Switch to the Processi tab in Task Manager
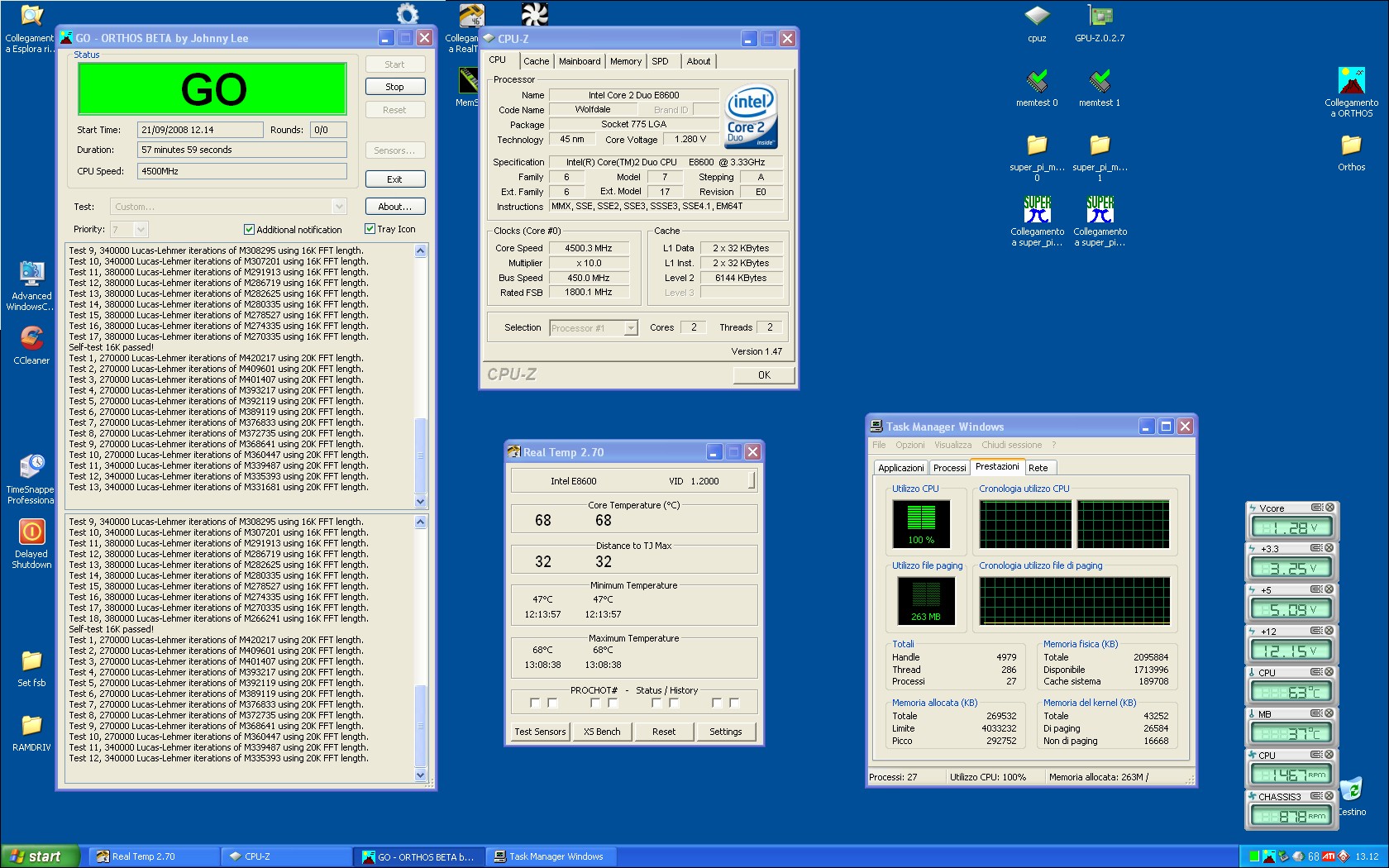This screenshot has height=868, width=1389. click(x=949, y=468)
